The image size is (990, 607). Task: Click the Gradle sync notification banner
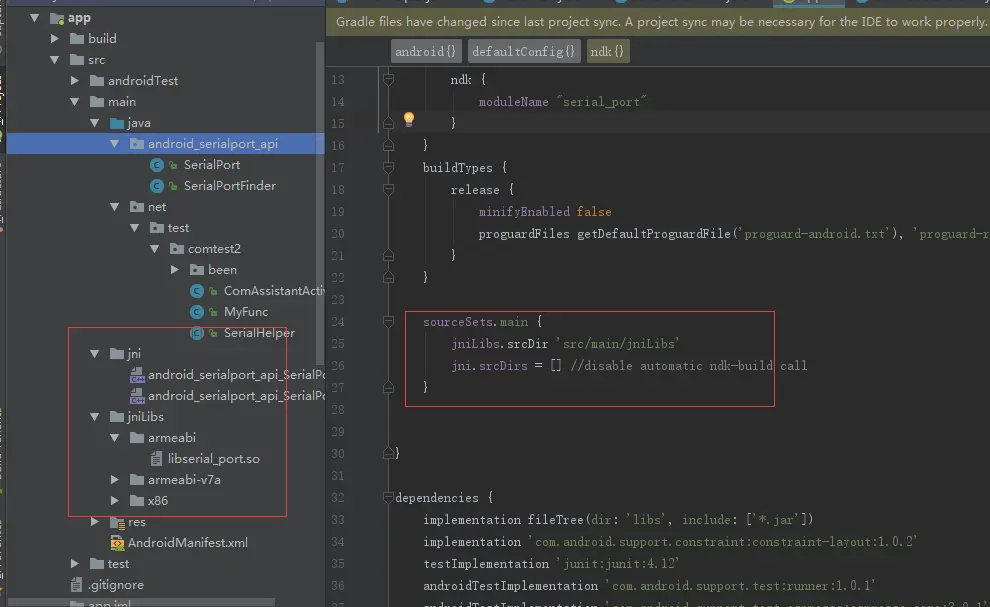(658, 21)
